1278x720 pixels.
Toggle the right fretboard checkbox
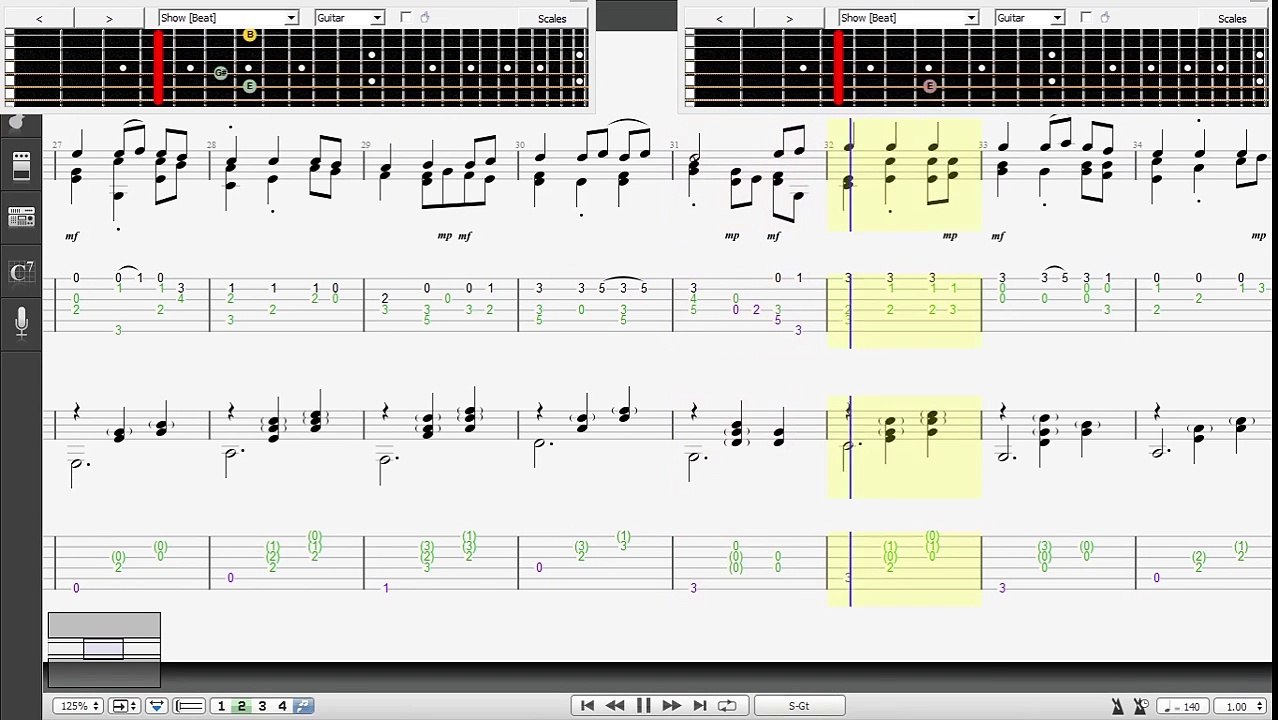1085,17
